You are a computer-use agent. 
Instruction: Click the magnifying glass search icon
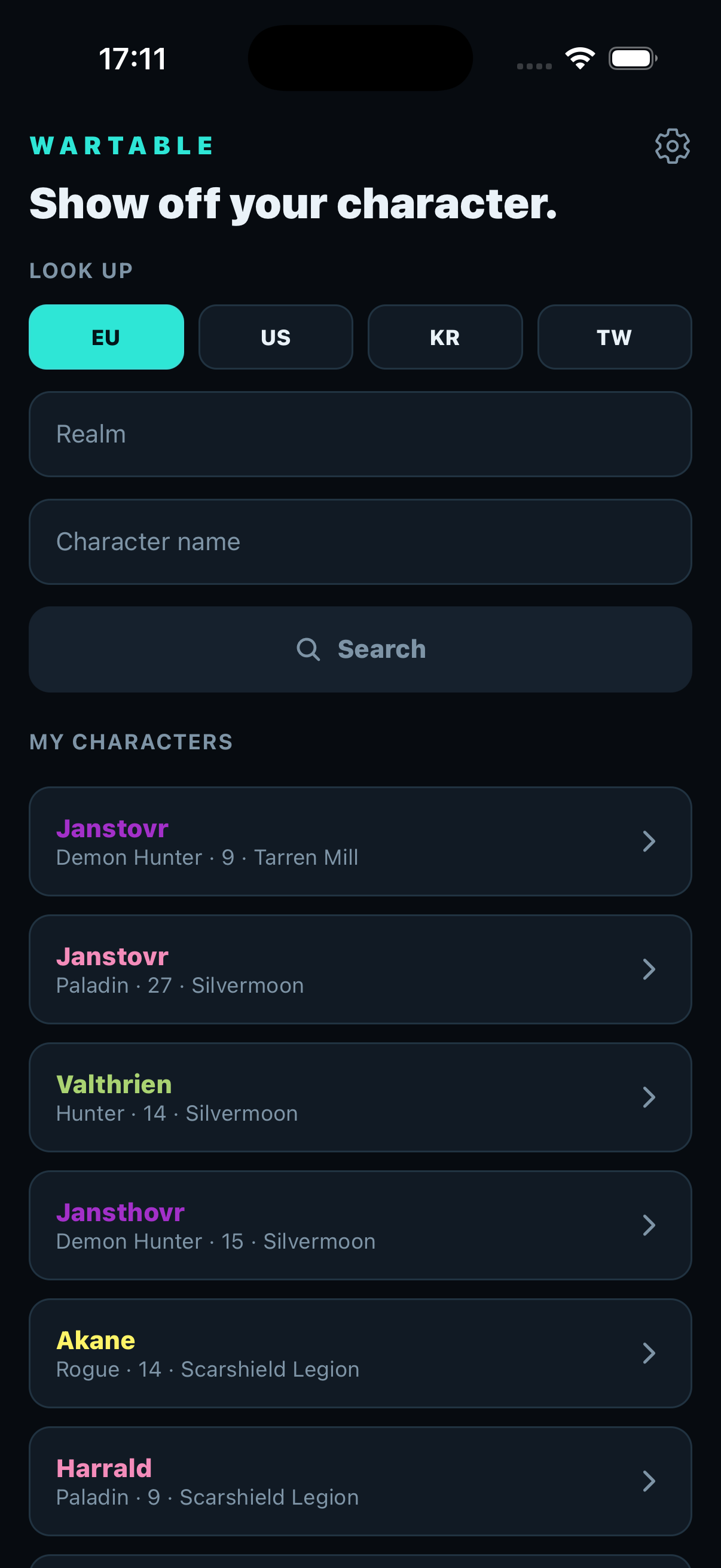308,649
